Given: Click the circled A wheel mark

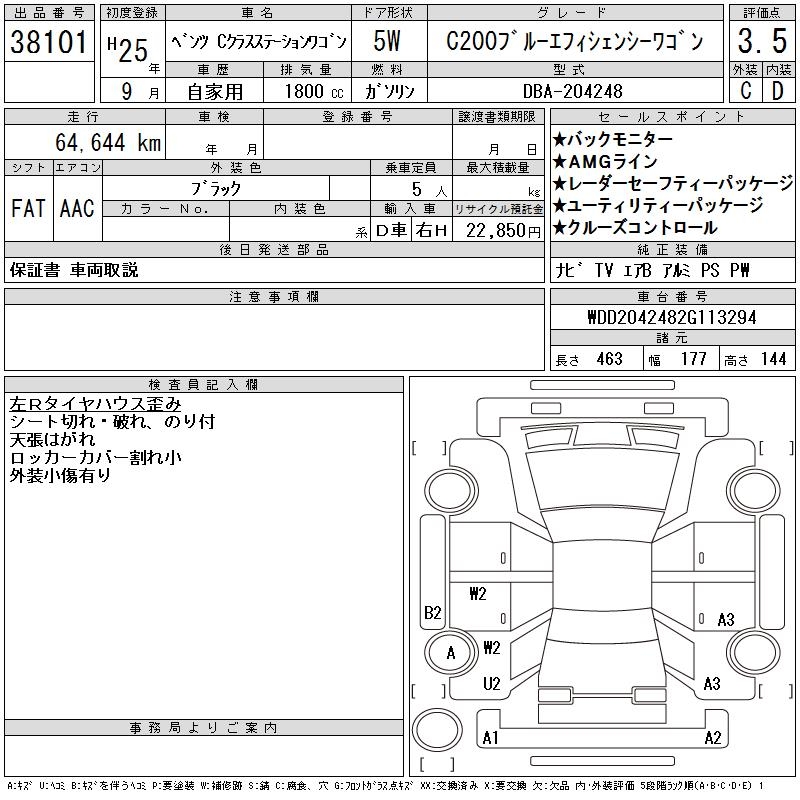Looking at the screenshot, I should point(450,653).
